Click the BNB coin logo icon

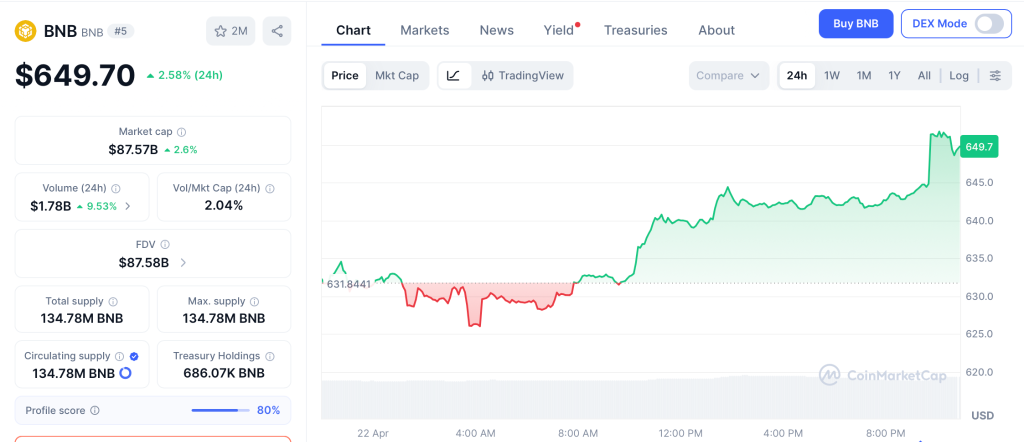(x=25, y=31)
